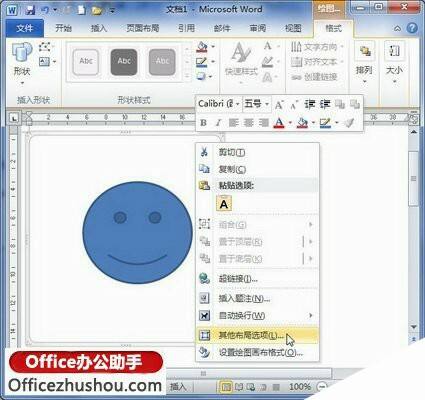Screen dimensions: 425x400
Task: Open the 审阅 ribbon tab
Action: point(258,28)
